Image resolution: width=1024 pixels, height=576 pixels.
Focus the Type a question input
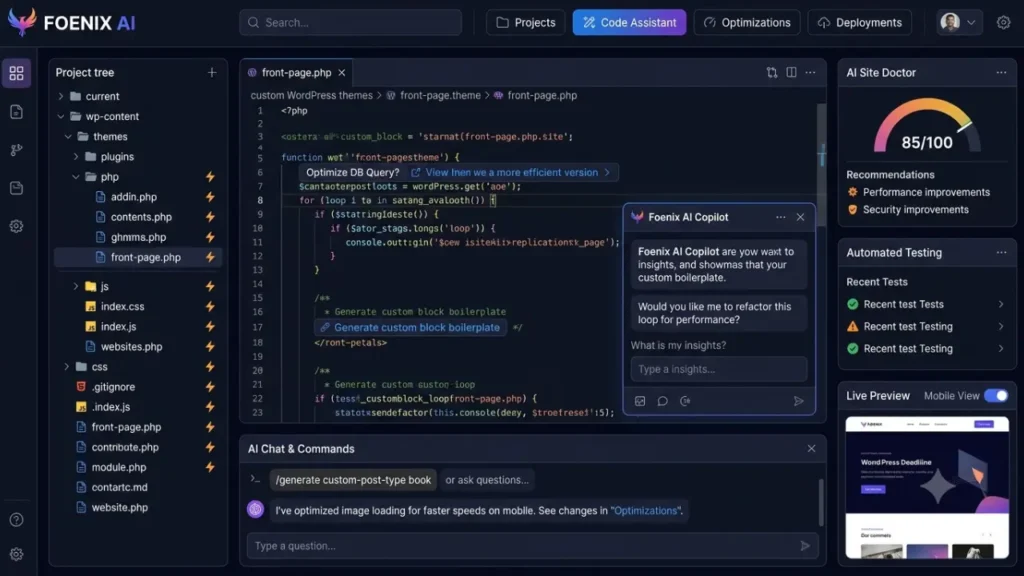click(x=532, y=546)
